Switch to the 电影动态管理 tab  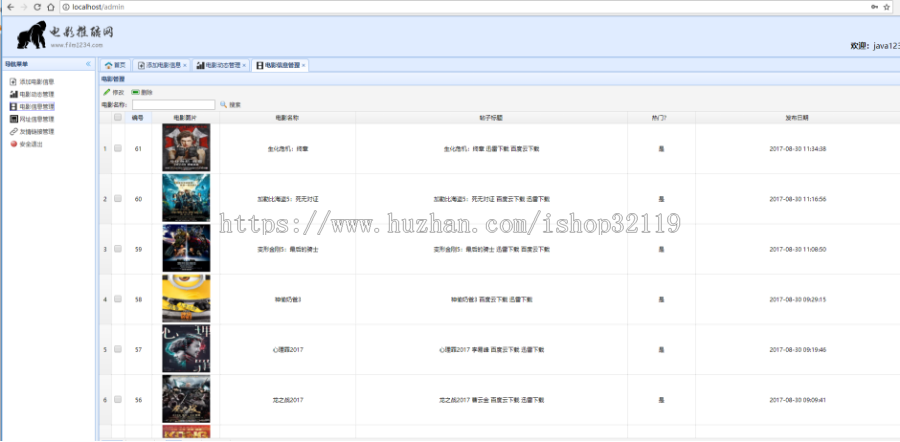click(x=219, y=65)
